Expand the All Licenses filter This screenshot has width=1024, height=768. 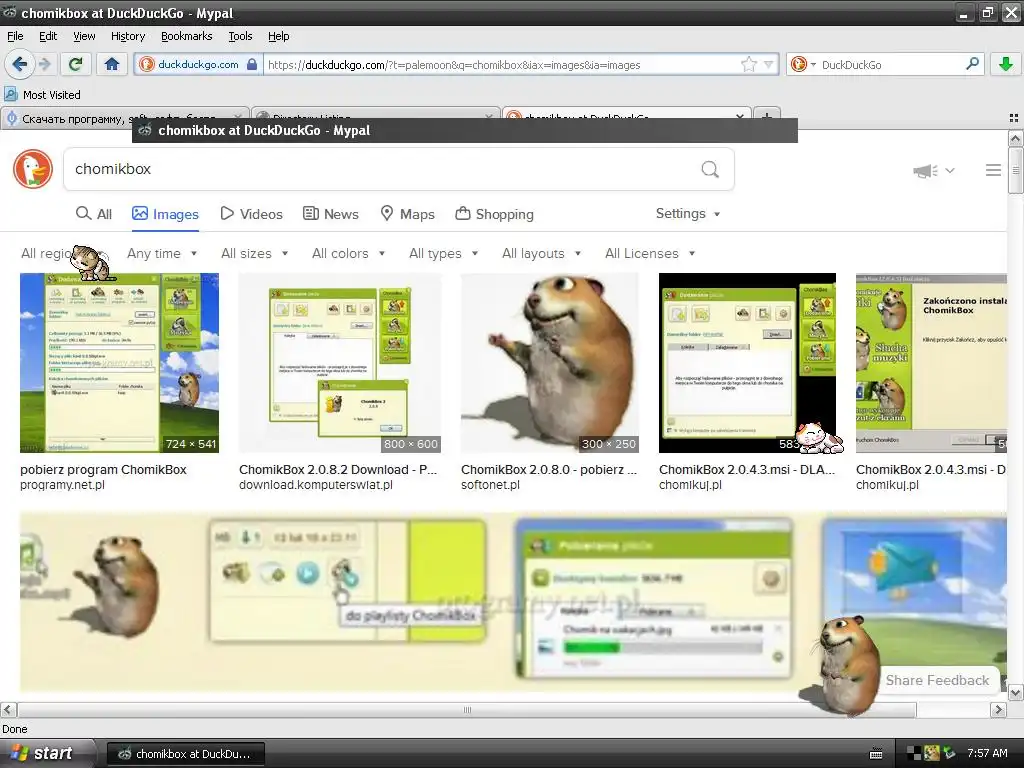tap(650, 253)
